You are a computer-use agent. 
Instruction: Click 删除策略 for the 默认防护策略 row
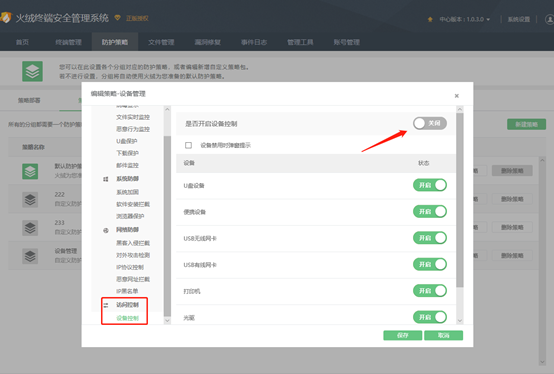coord(512,171)
